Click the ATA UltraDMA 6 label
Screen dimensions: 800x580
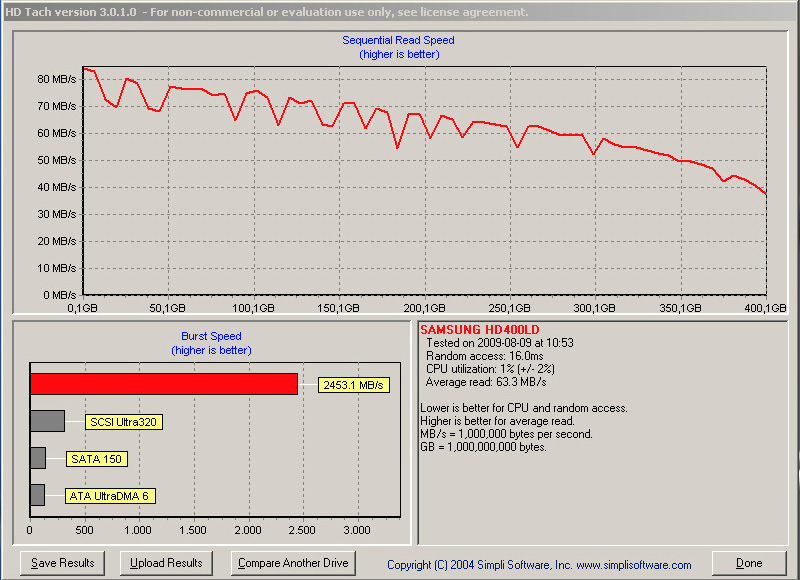[x=110, y=496]
